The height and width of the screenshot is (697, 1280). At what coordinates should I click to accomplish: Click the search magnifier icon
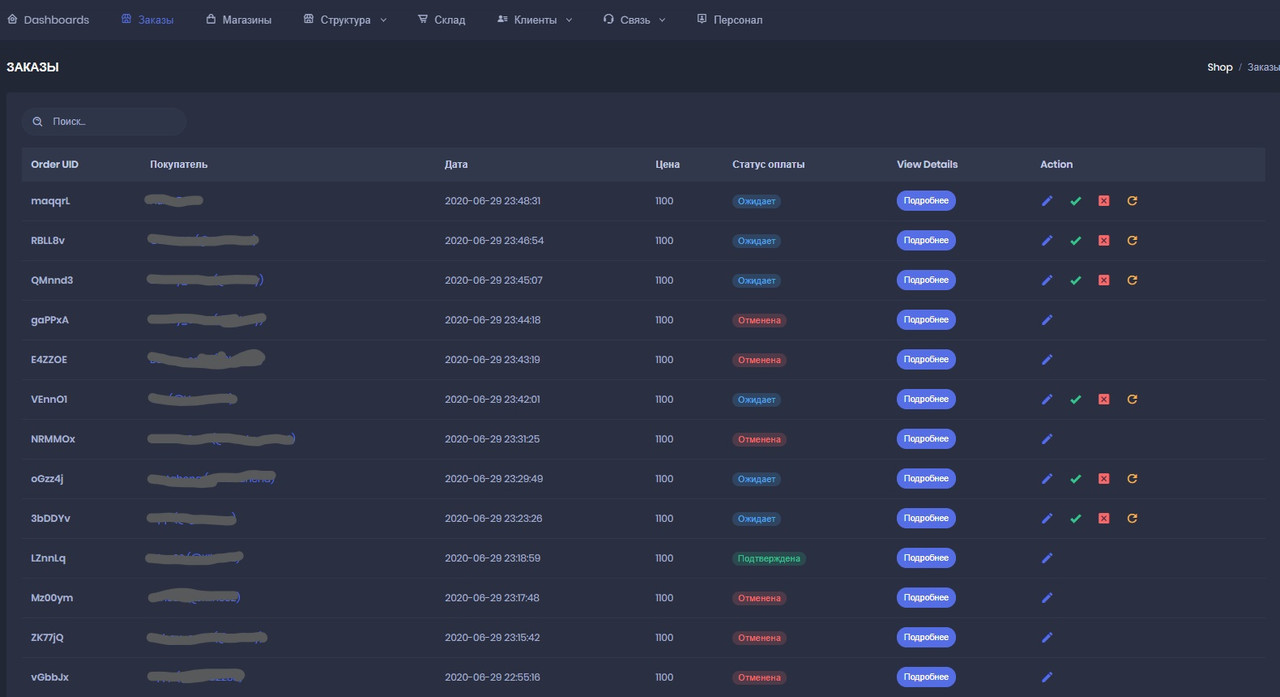(37, 122)
